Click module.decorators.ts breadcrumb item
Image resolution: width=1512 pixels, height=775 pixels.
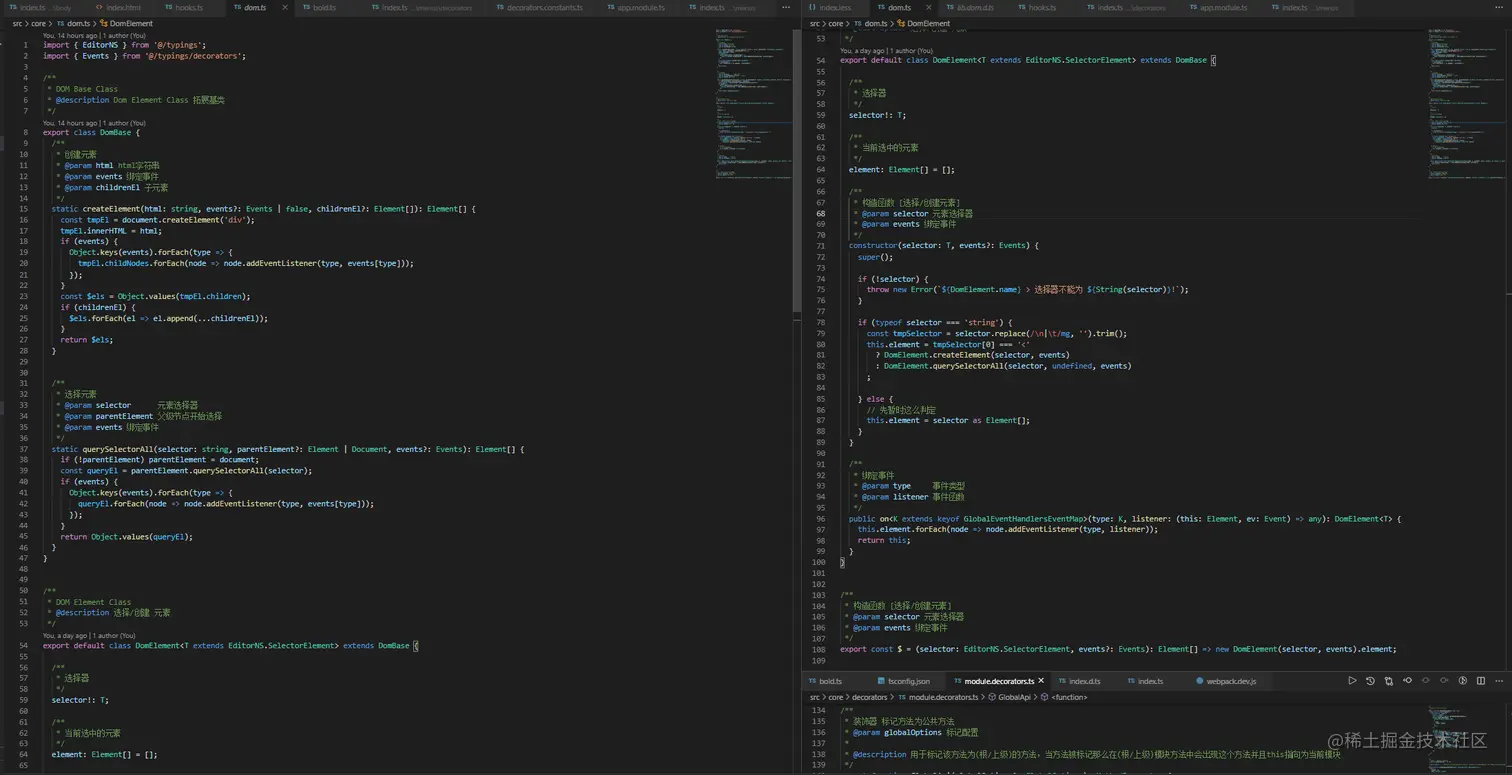click(x=937, y=697)
